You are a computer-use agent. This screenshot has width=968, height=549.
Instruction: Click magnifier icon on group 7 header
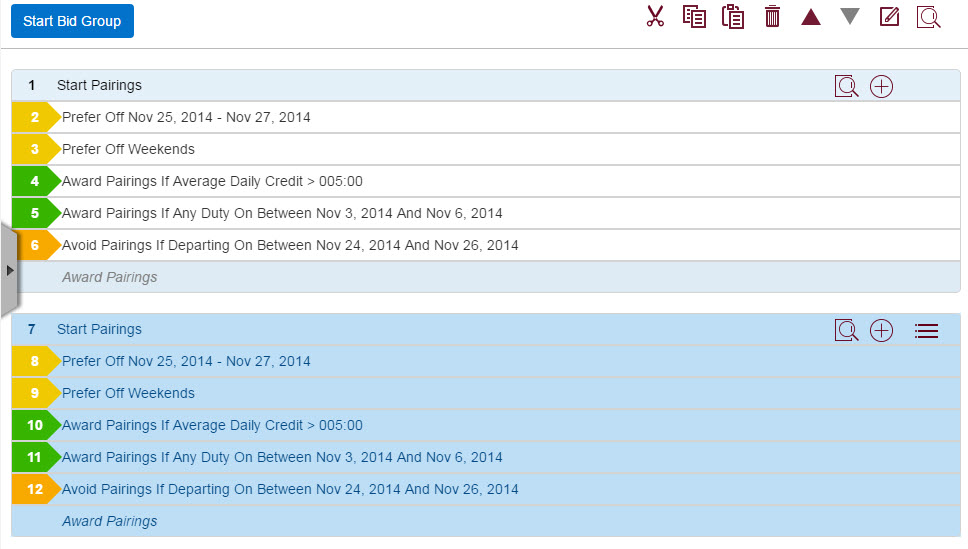[x=846, y=330]
